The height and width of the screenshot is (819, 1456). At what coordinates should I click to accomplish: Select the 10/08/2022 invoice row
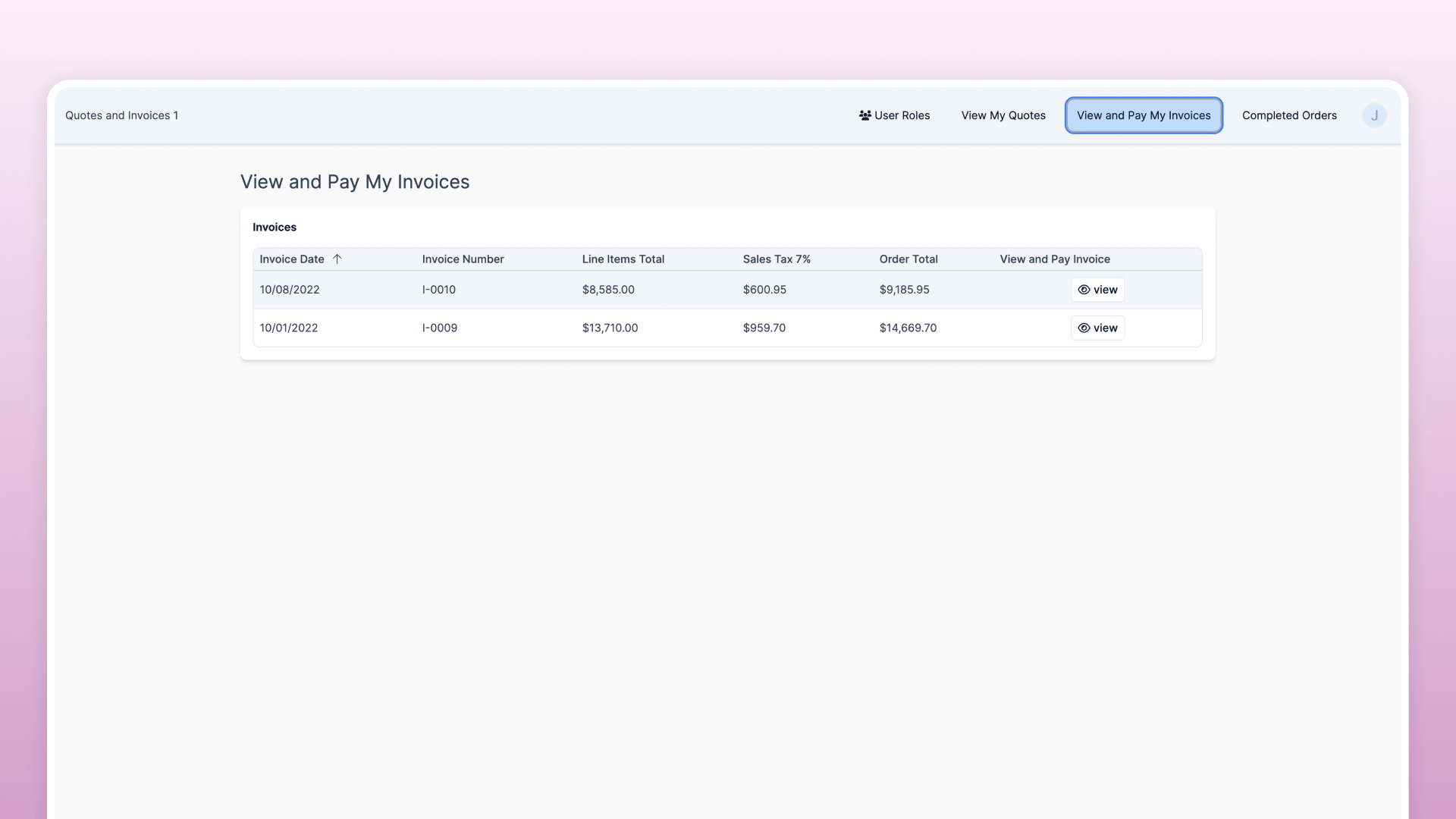point(289,290)
